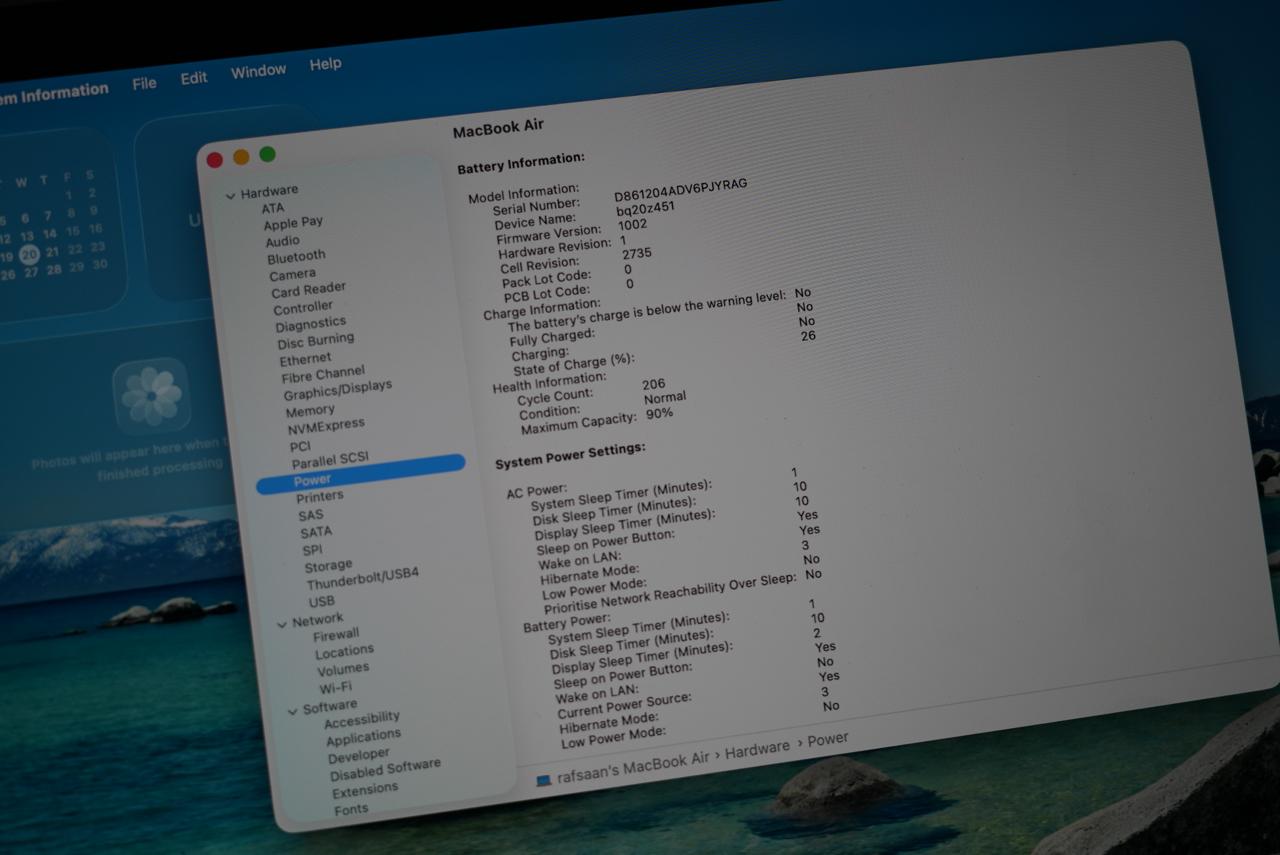
Task: Click Power in the path bar
Action: 828,740
